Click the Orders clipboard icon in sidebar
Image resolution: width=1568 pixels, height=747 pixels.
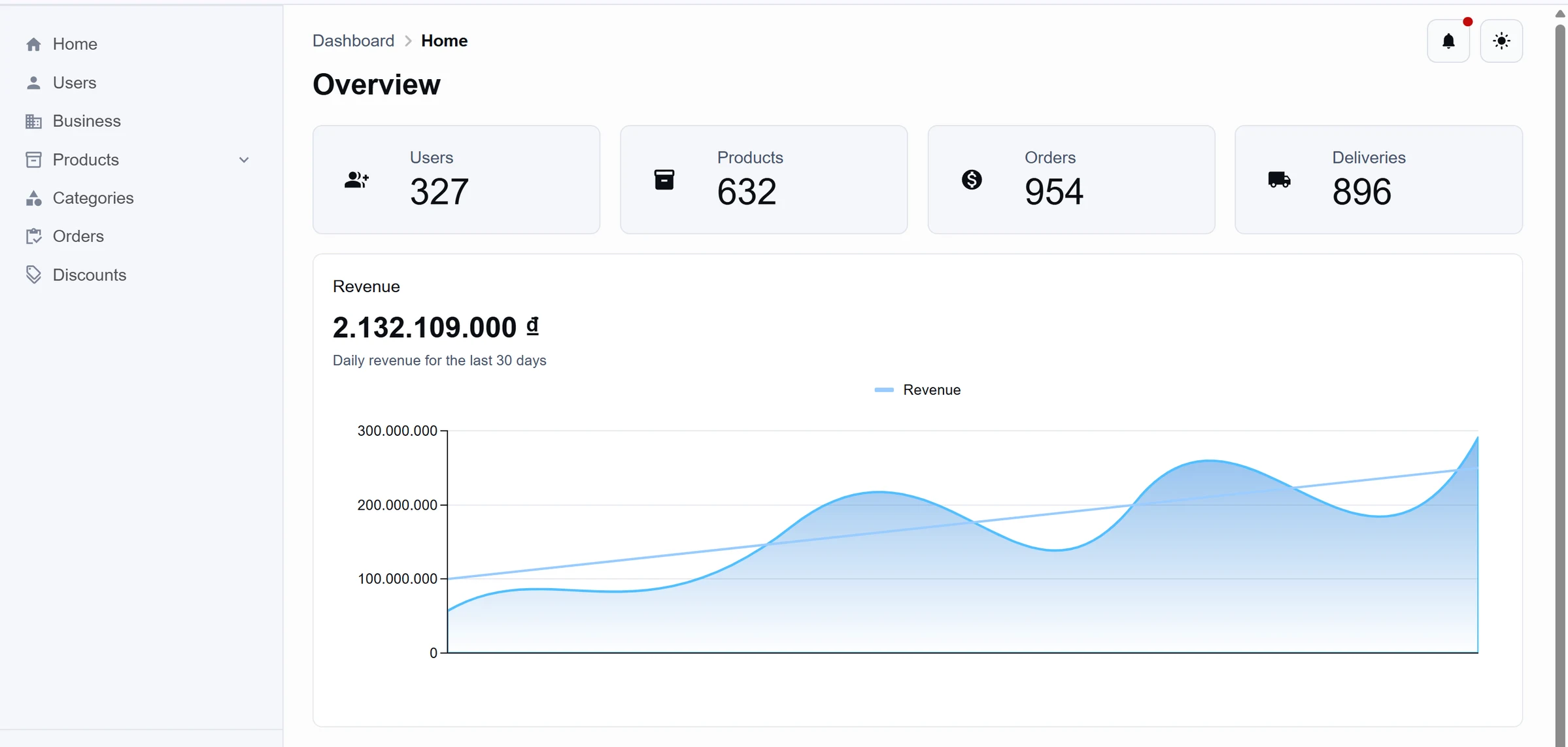pyautogui.click(x=33, y=237)
